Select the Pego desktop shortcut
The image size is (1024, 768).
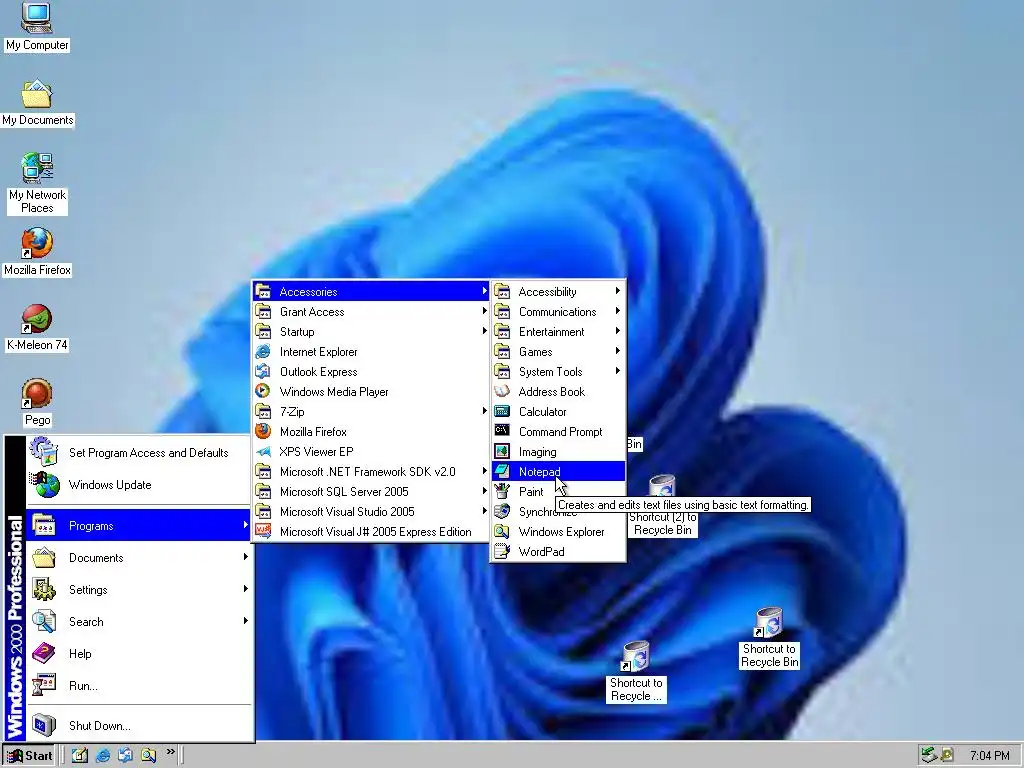click(37, 402)
